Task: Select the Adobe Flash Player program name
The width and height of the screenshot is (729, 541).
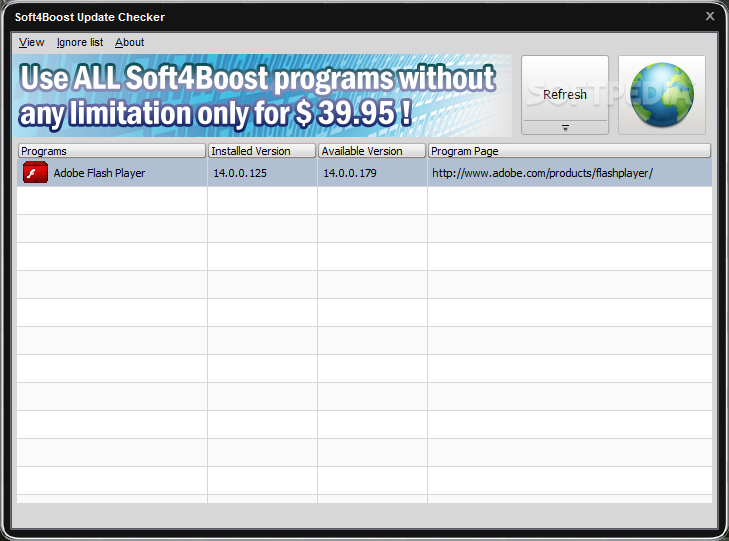Action: (x=99, y=173)
